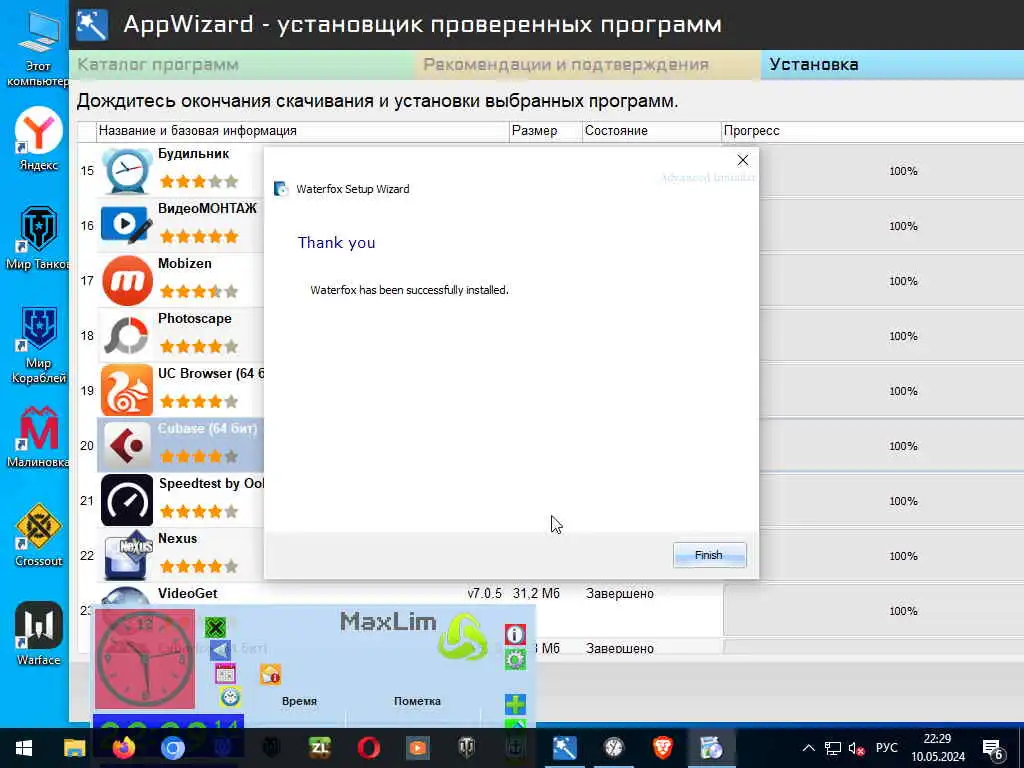Open the Мир Танков desktop shortcut
Screen dimensions: 1024x768
(x=38, y=238)
